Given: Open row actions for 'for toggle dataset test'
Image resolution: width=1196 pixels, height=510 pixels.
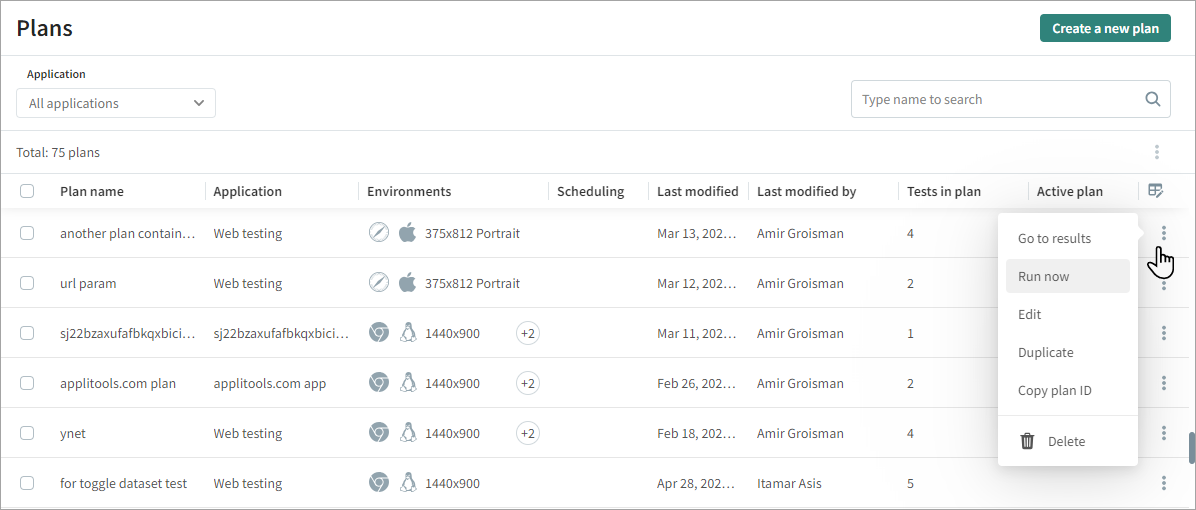Looking at the screenshot, I should (x=1164, y=483).
